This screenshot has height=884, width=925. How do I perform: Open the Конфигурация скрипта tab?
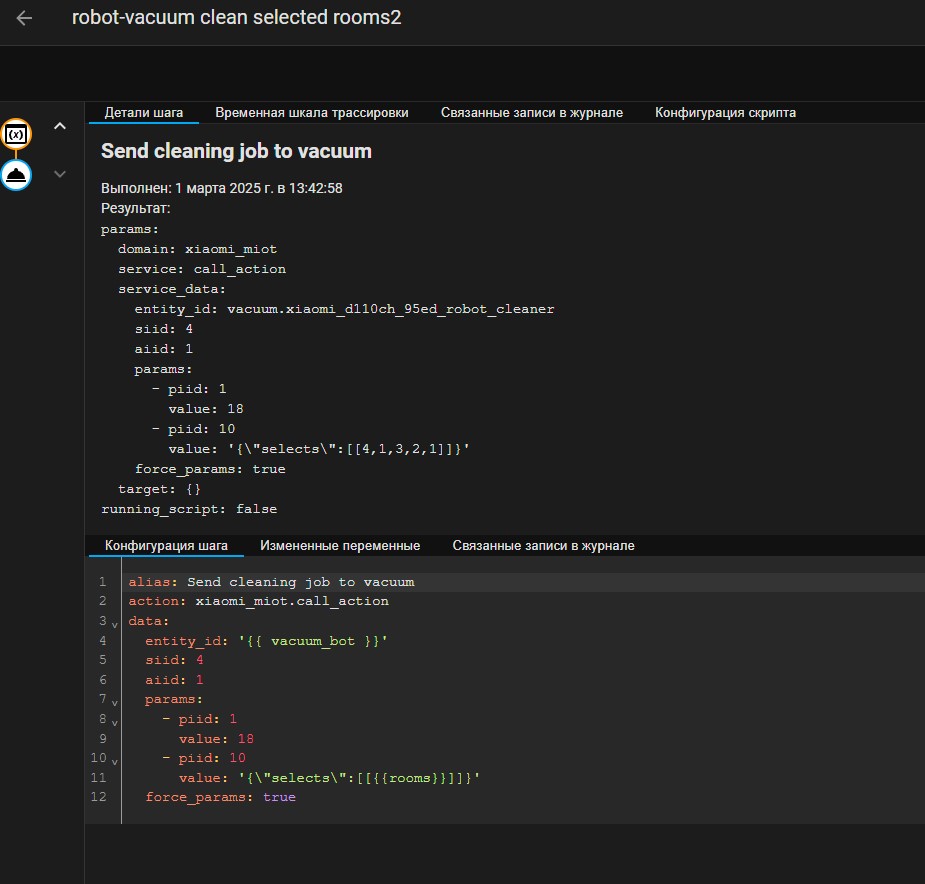[x=725, y=112]
